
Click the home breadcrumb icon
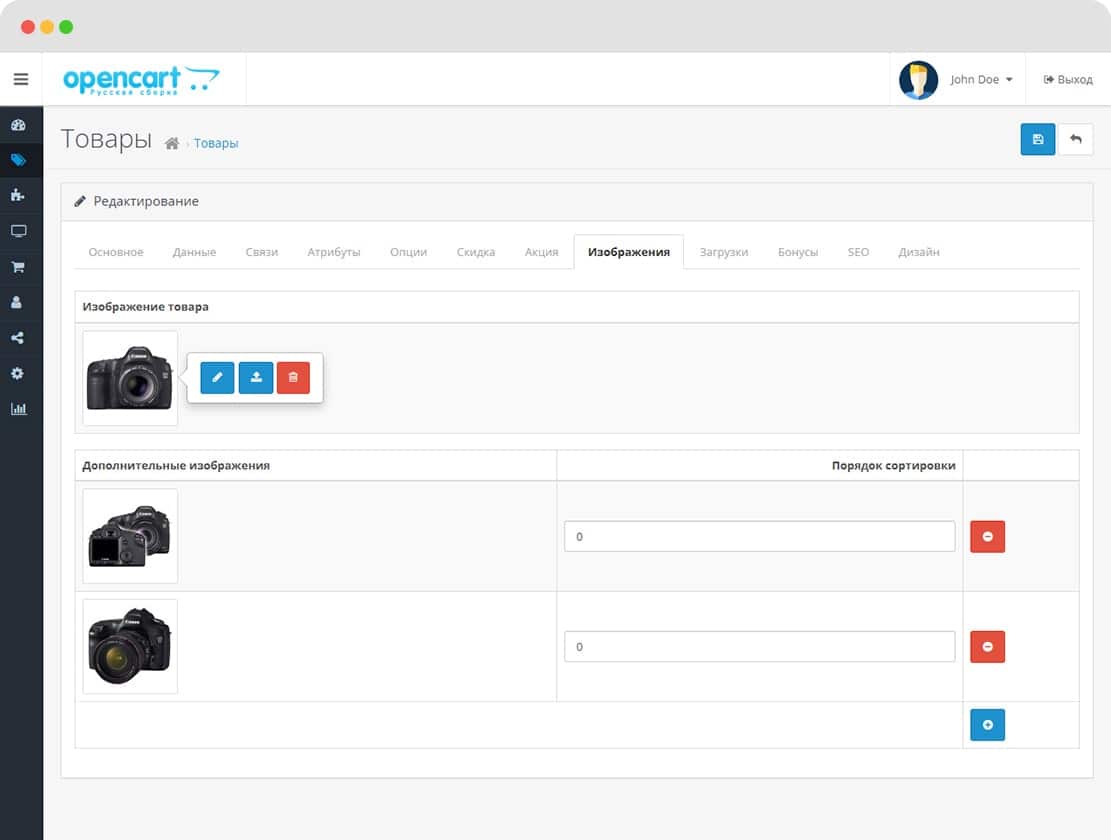(171, 144)
